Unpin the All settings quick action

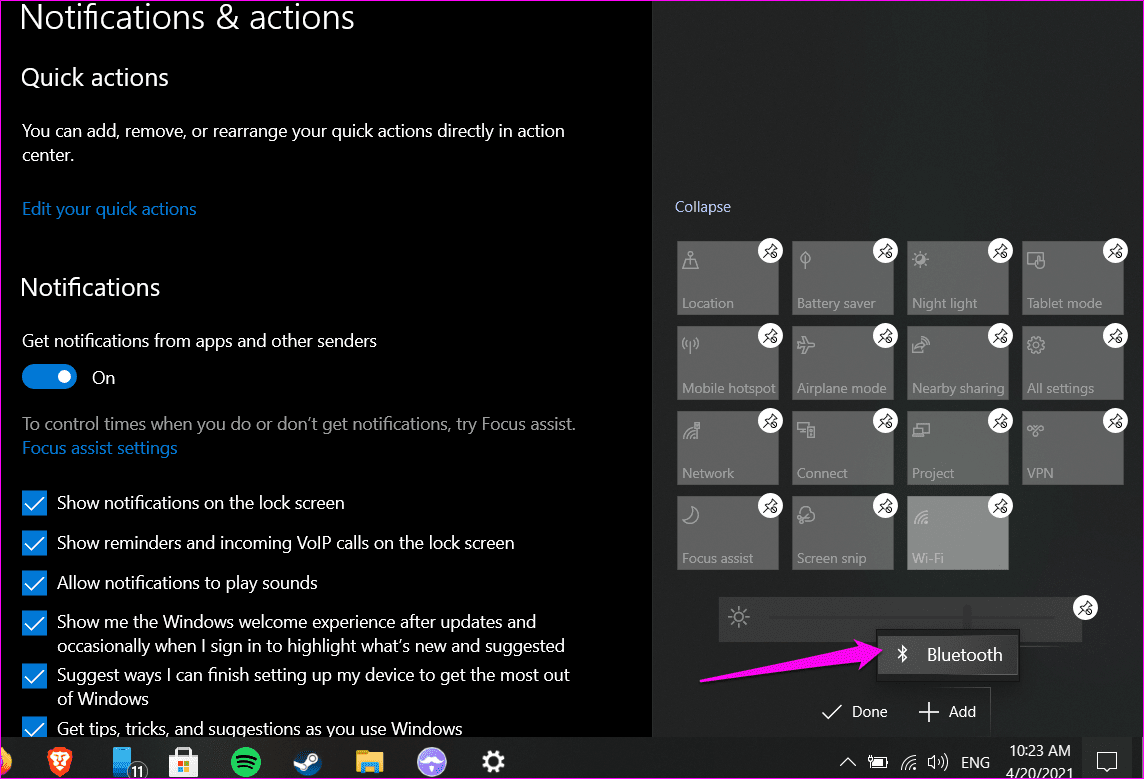pos(1115,336)
